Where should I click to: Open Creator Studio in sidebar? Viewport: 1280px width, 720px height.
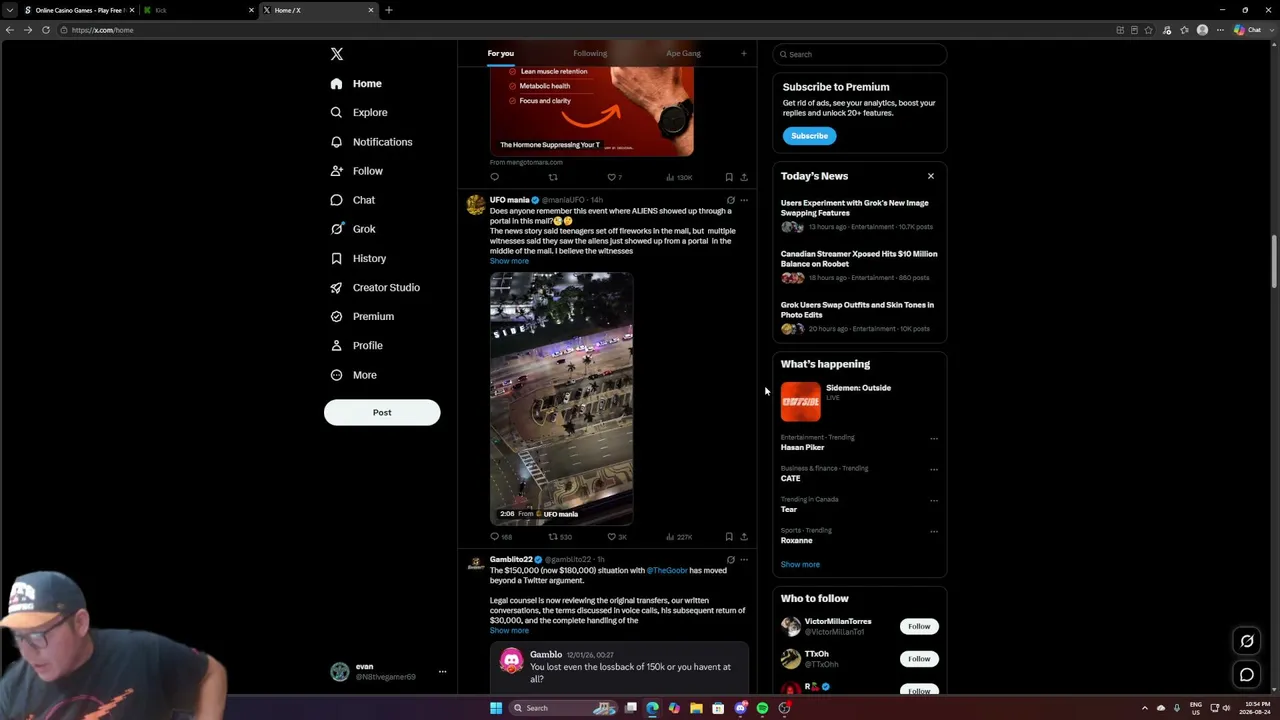(x=375, y=287)
